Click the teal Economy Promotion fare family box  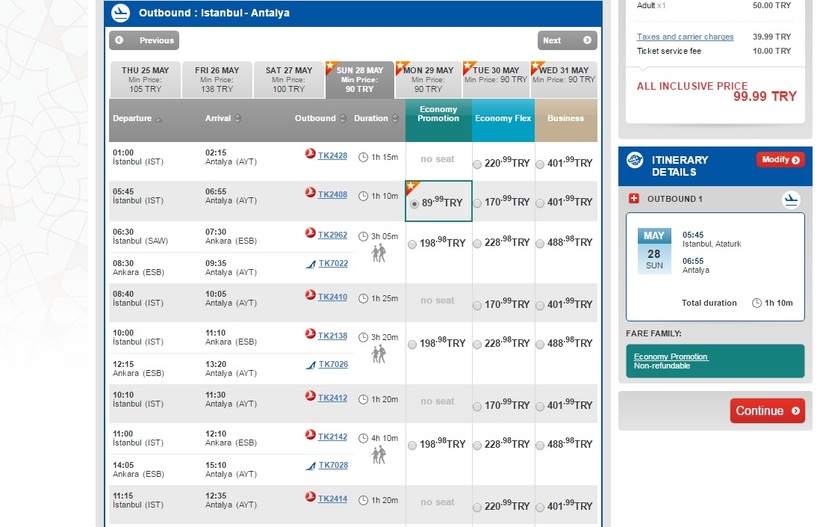(x=715, y=361)
